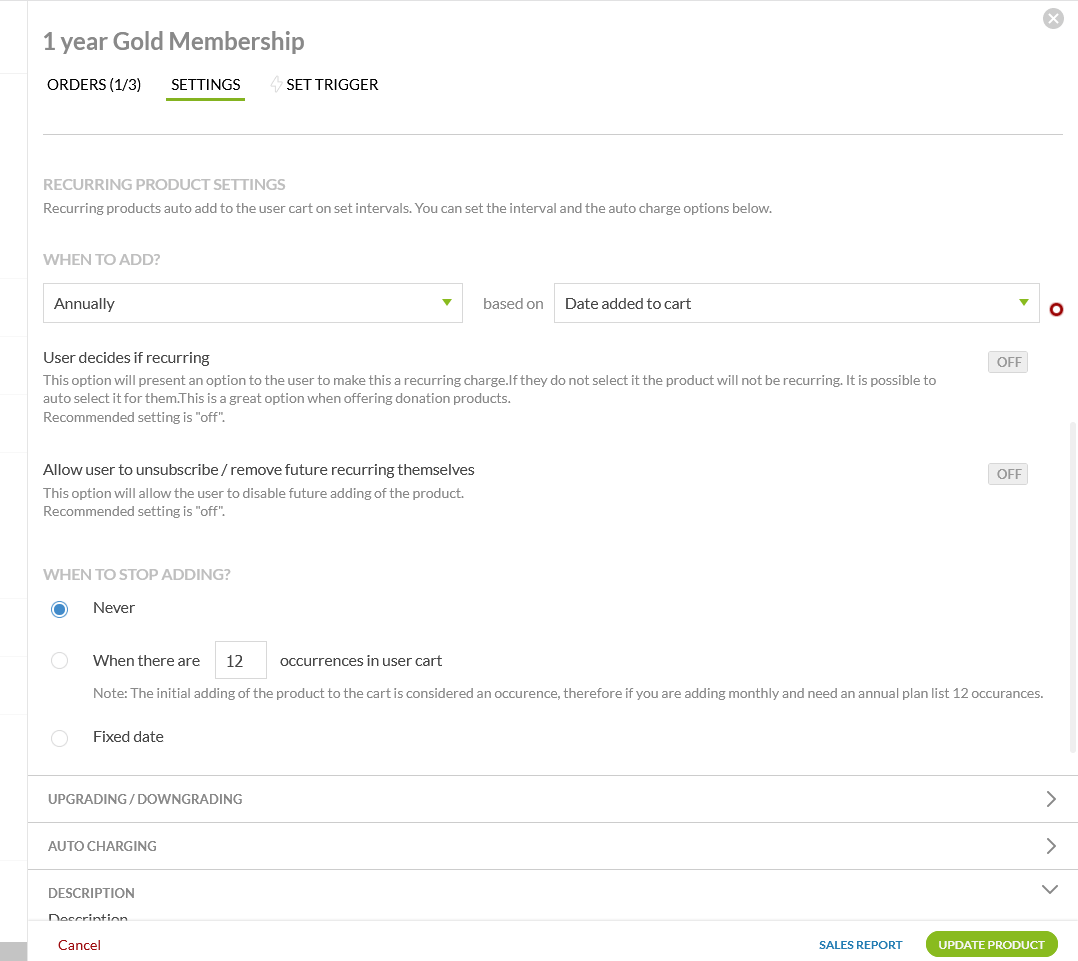Click the Cancel link

[x=79, y=945]
